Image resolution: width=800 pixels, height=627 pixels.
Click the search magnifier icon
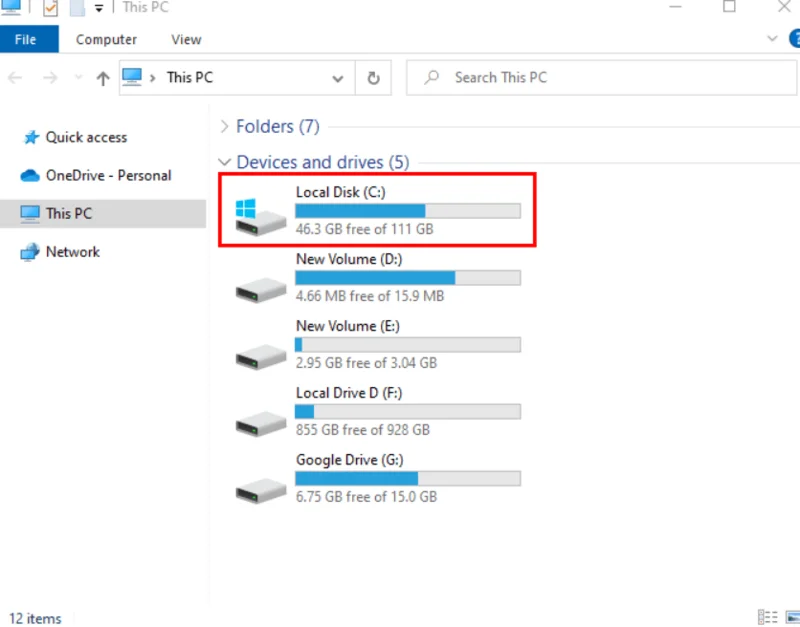[432, 78]
